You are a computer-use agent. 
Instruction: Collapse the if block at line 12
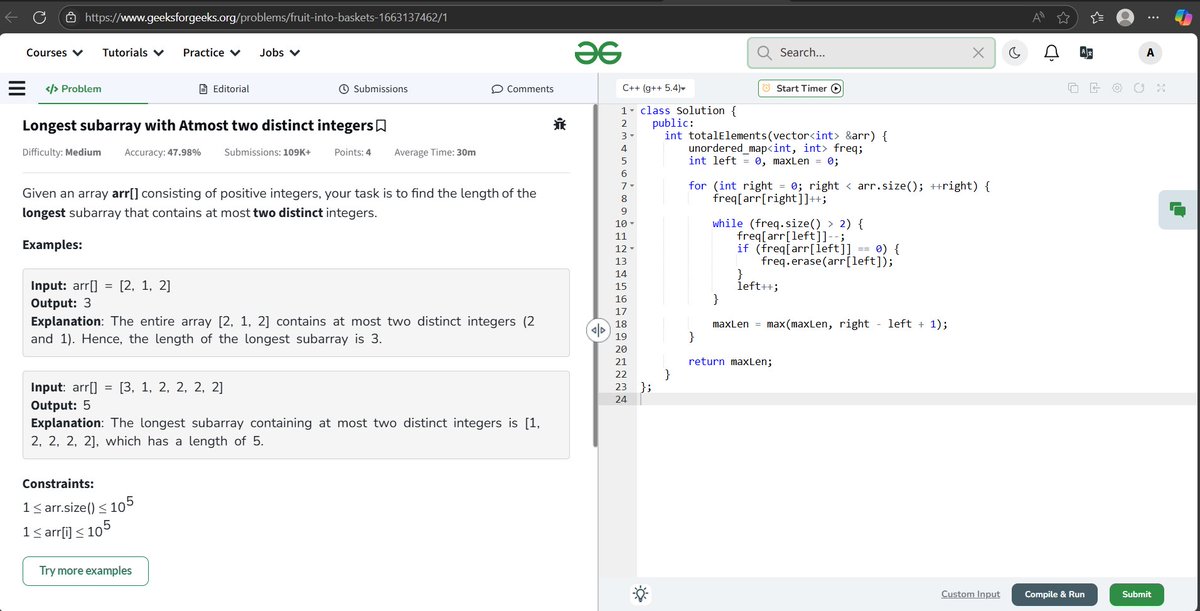(x=632, y=249)
